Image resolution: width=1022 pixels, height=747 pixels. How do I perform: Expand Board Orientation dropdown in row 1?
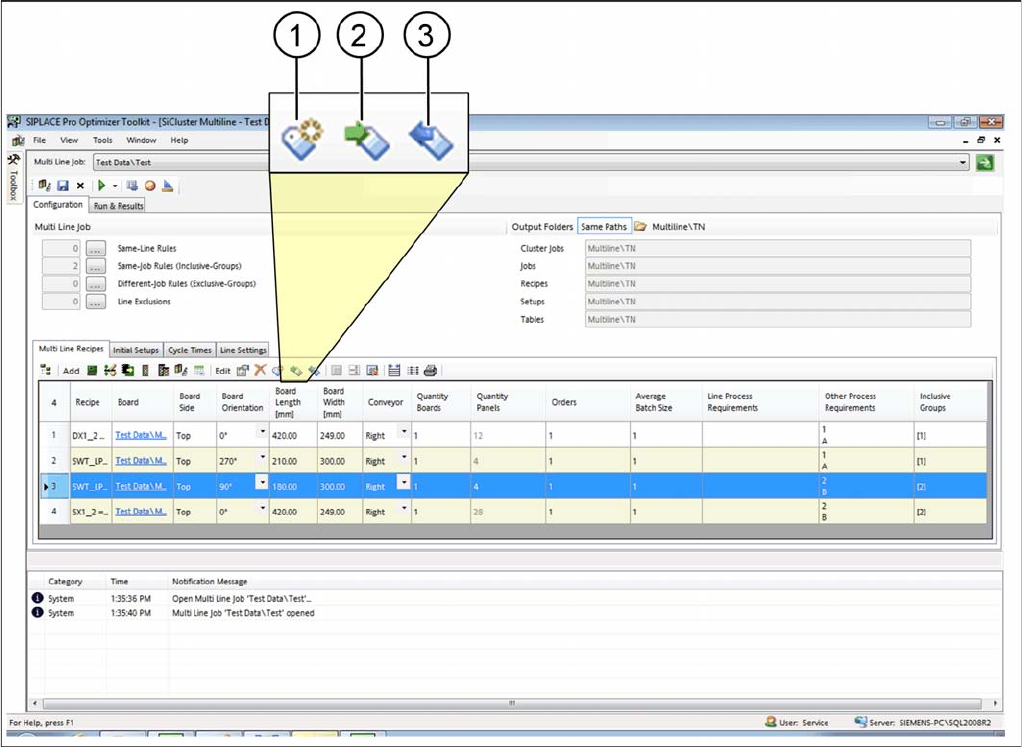point(262,431)
